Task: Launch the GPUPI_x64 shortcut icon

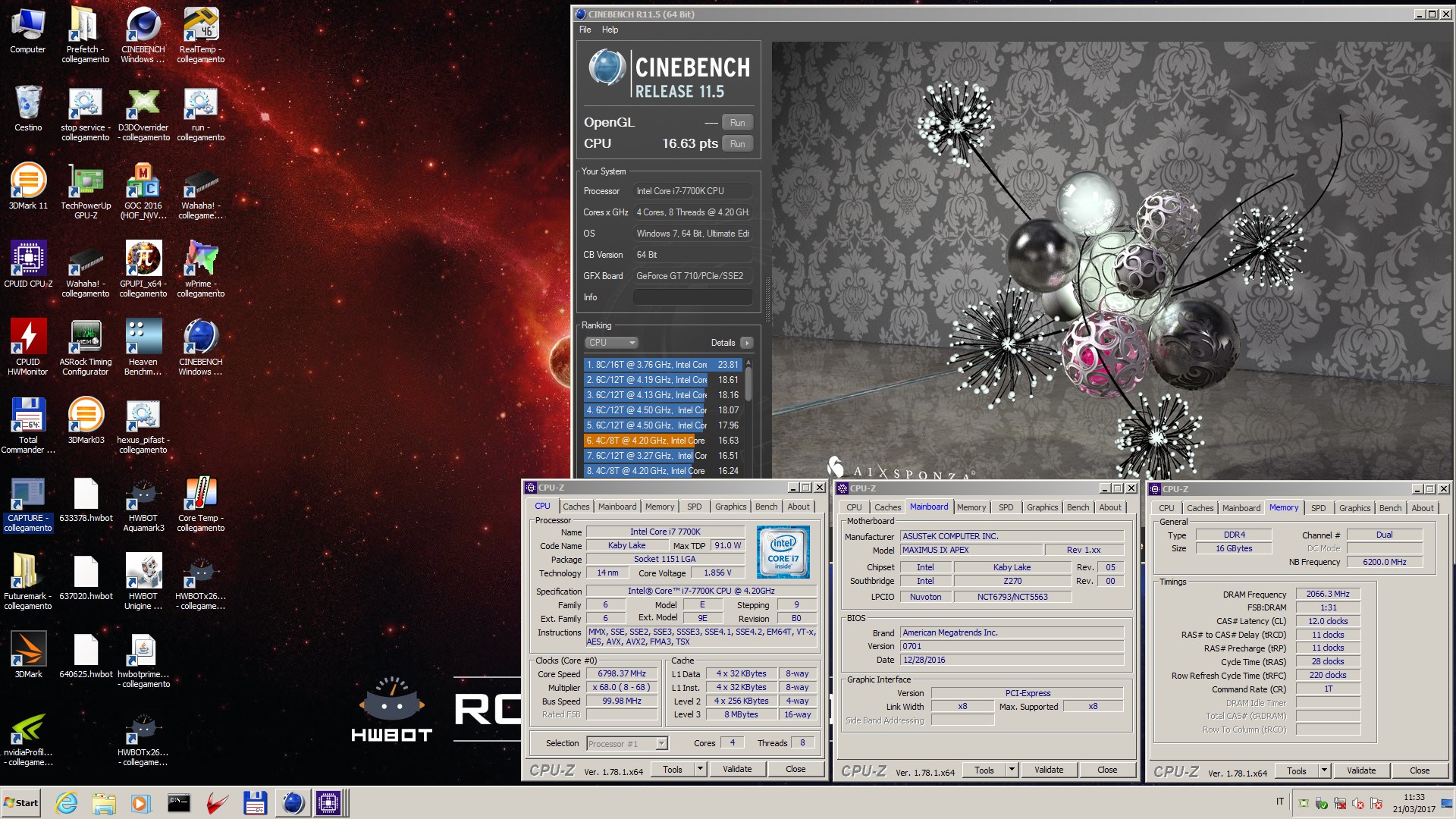Action: coord(143,270)
